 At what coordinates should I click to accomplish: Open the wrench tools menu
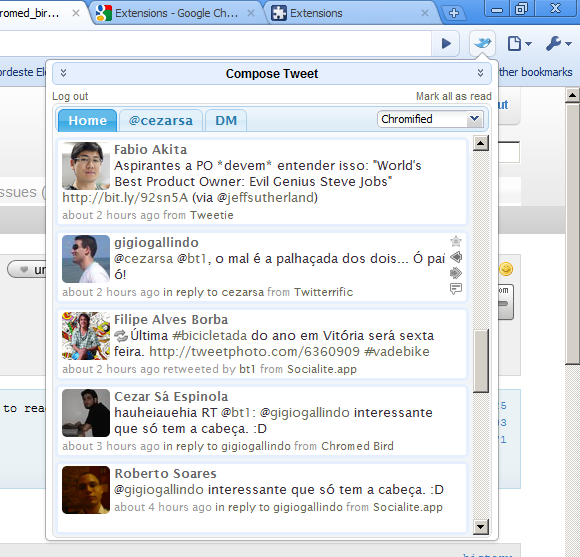click(559, 44)
